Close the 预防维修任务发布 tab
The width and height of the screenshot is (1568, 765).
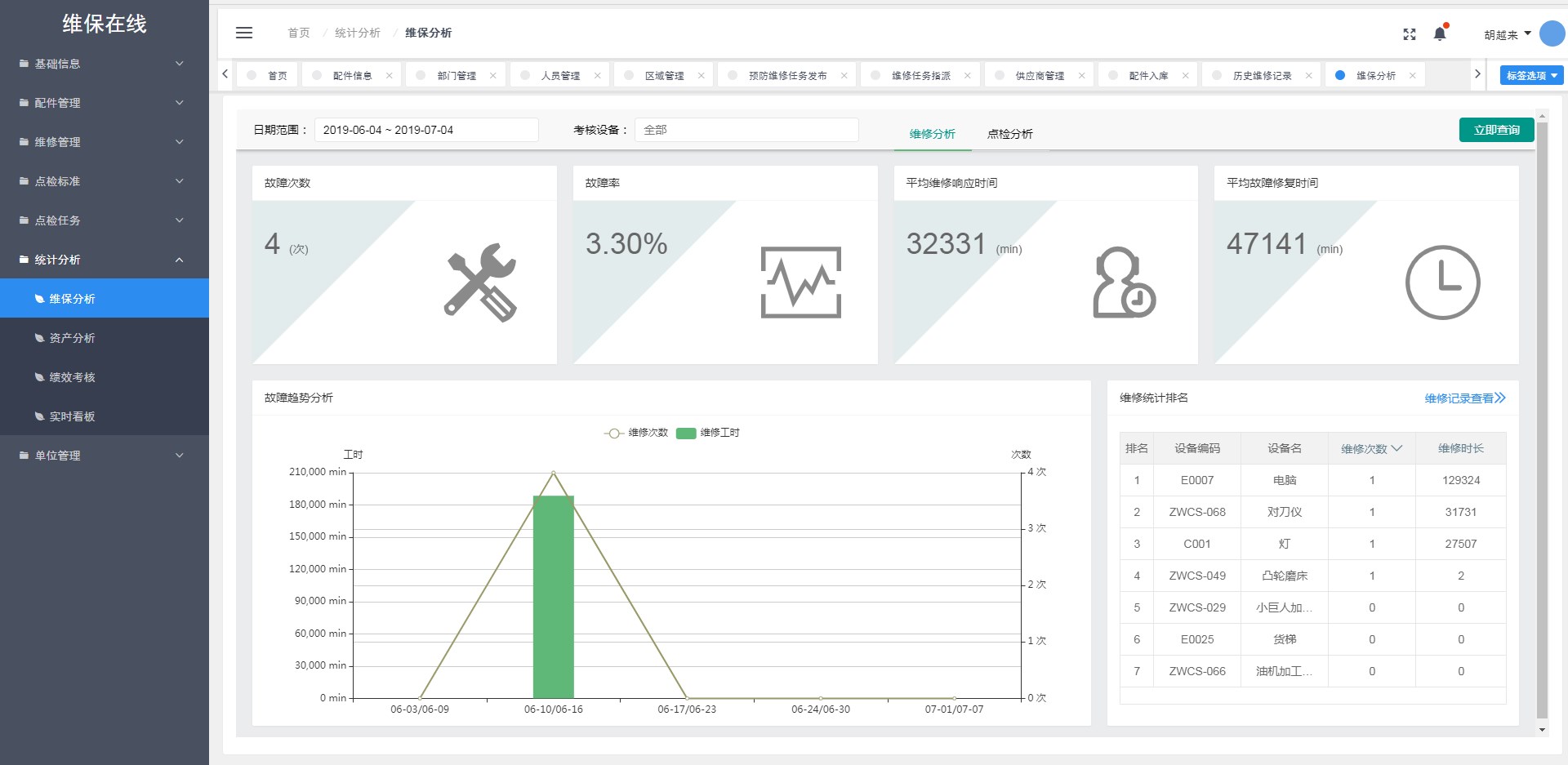coord(844,75)
